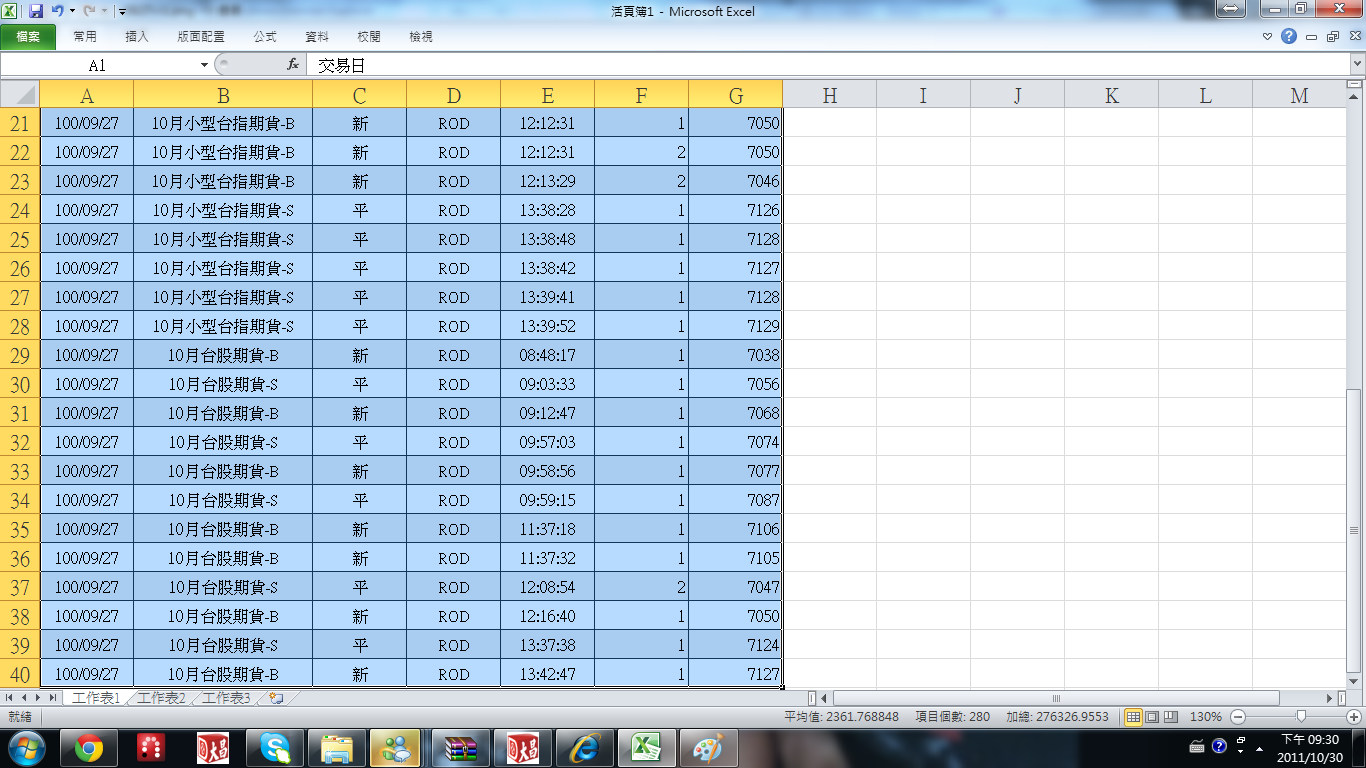The height and width of the screenshot is (768, 1366).
Task: Click the Name Box showing A1
Action: 97,65
